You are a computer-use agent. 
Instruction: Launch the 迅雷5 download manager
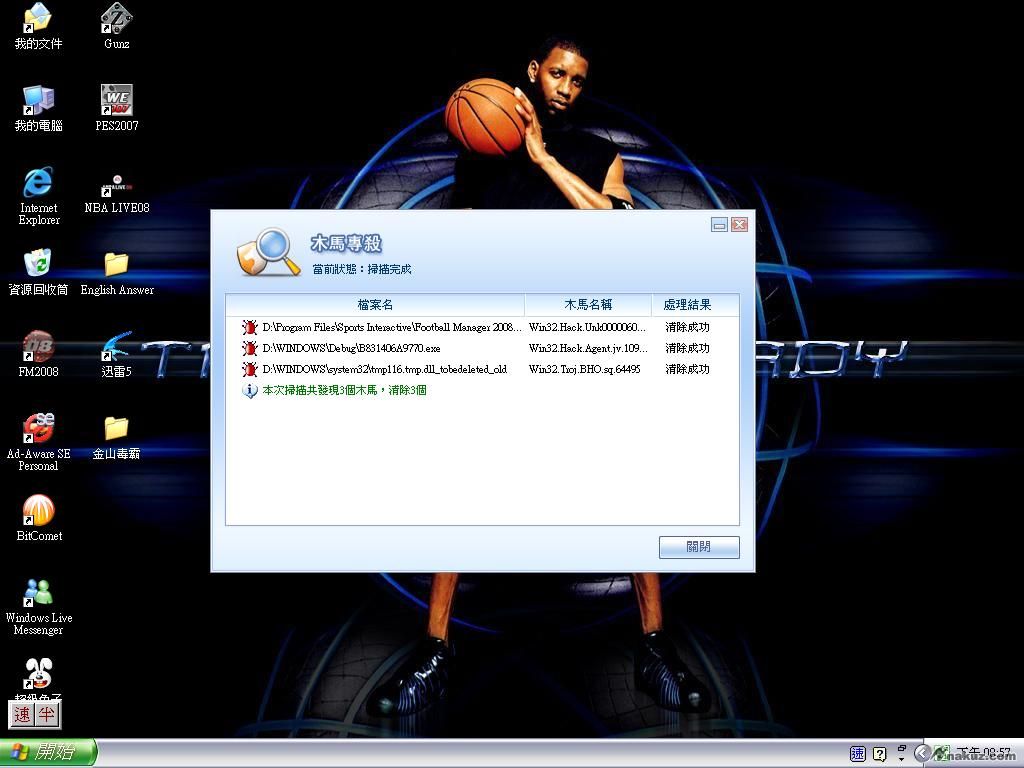click(x=116, y=354)
